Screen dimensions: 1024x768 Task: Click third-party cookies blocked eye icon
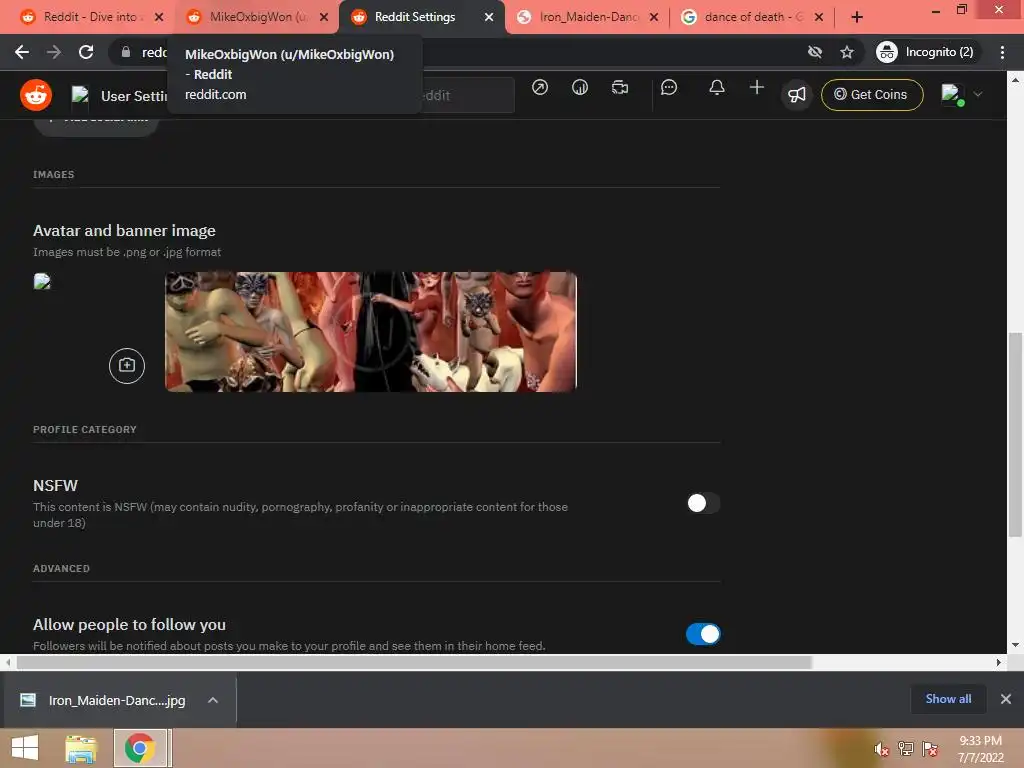(814, 52)
